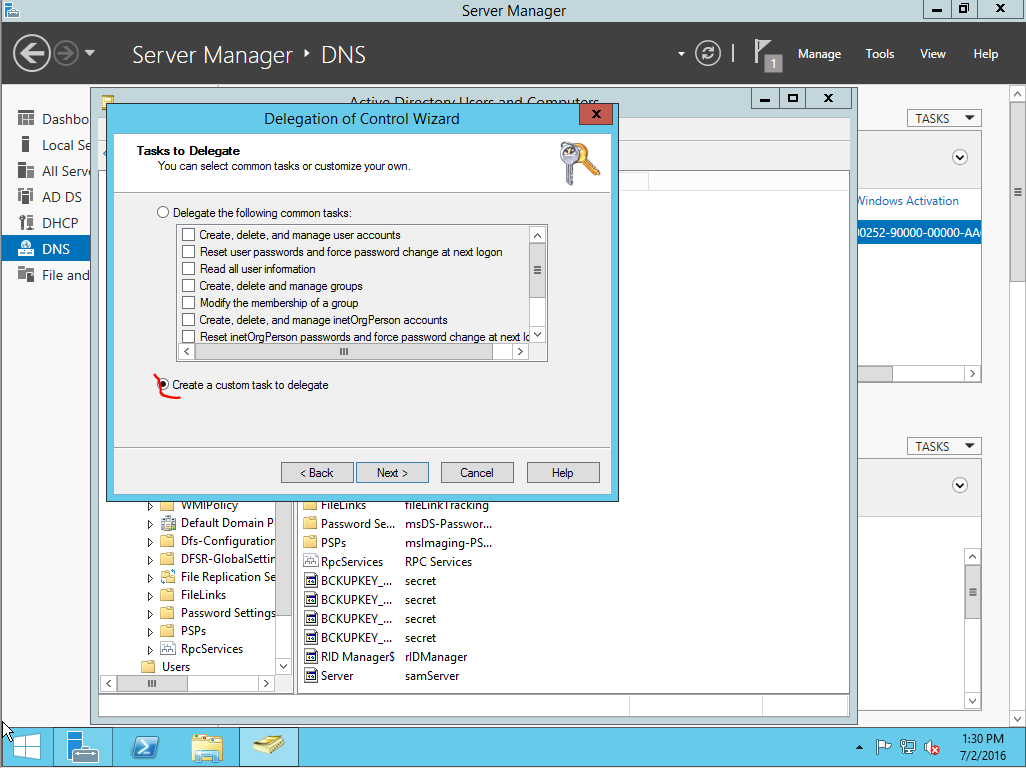Select 'Delegate the following common tasks' radio
Screen dimensions: 1026x768
[x=163, y=212]
